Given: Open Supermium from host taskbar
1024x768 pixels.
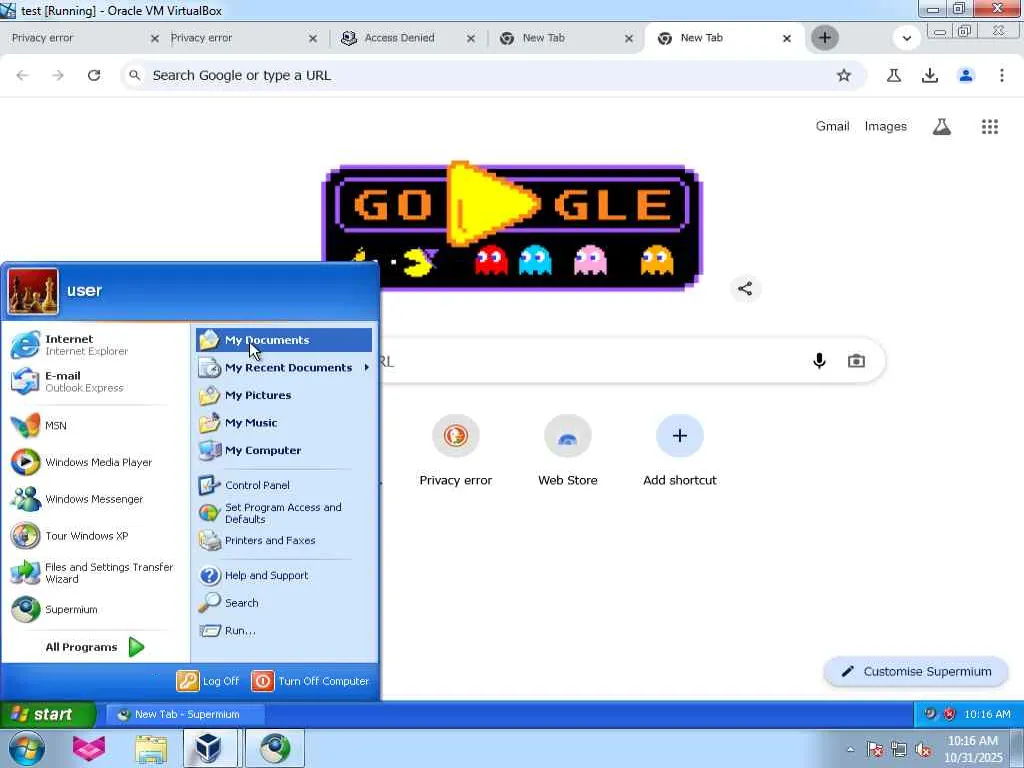Looking at the screenshot, I should 275,748.
